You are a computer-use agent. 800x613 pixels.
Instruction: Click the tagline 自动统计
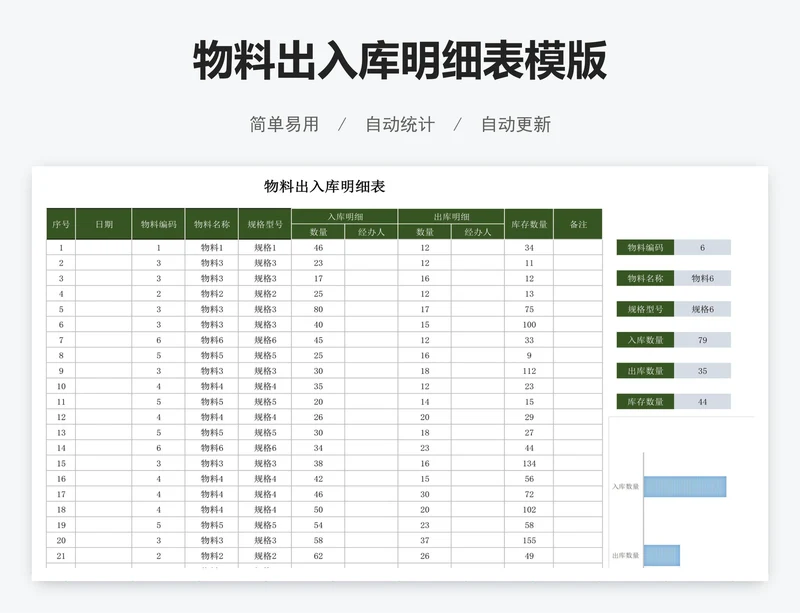click(x=400, y=125)
